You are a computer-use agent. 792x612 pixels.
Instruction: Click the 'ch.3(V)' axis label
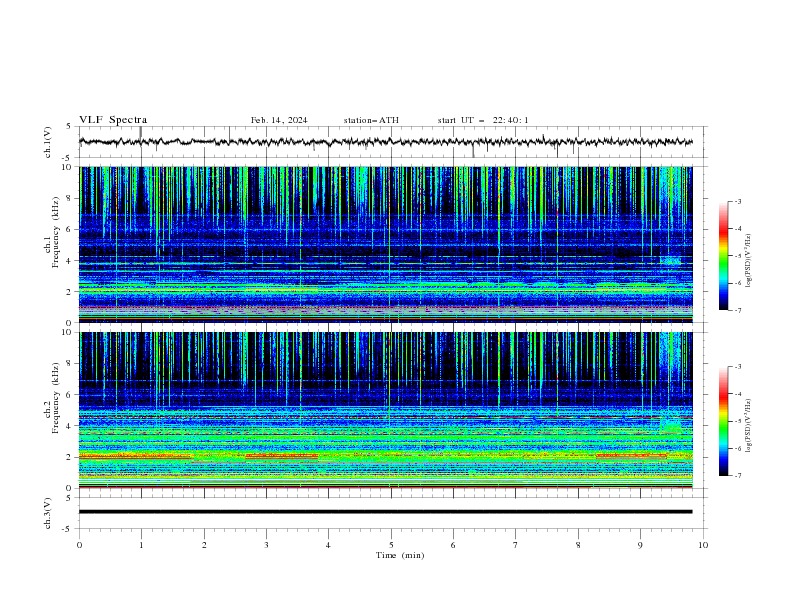(x=48, y=513)
